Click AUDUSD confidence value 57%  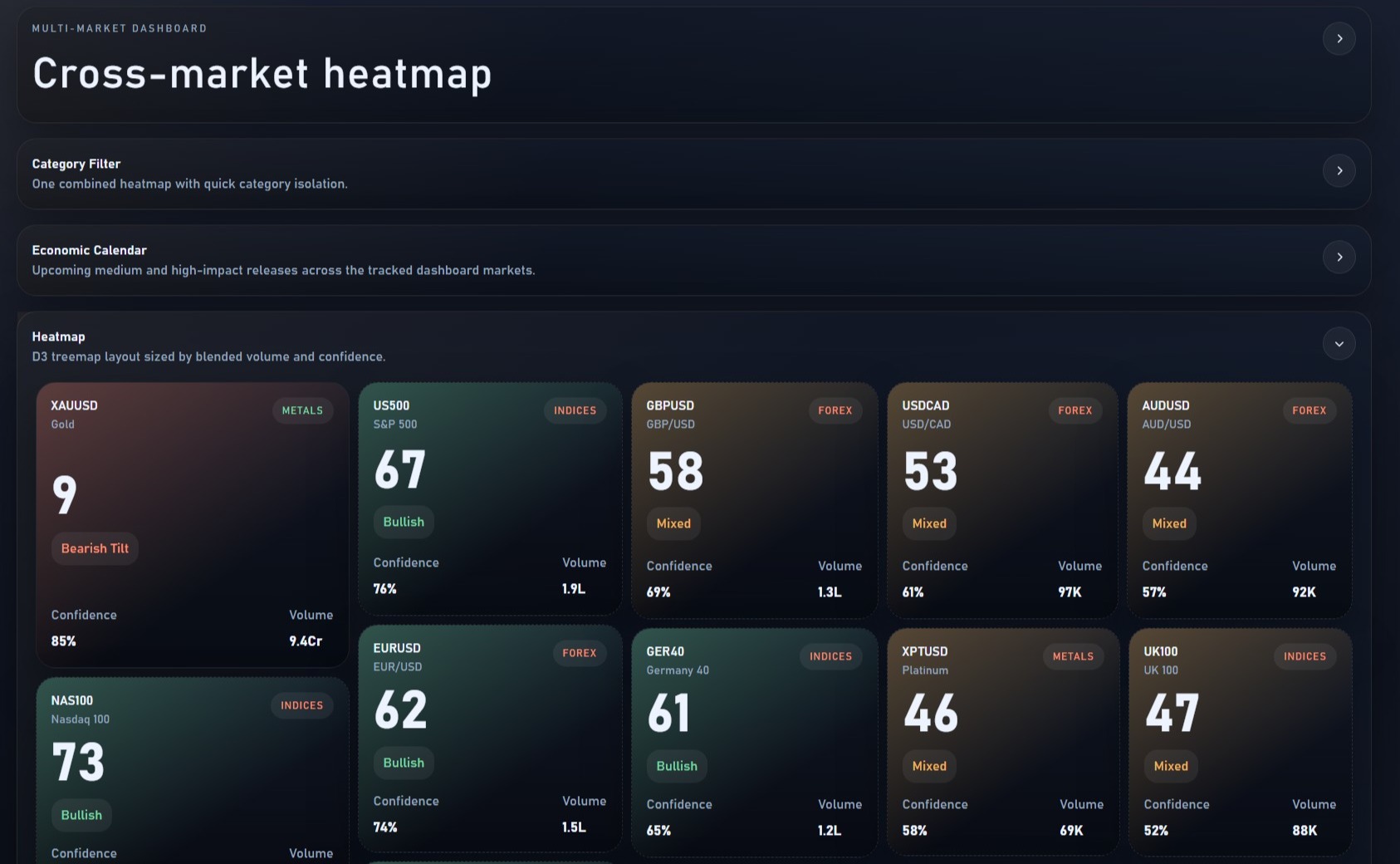click(1154, 592)
